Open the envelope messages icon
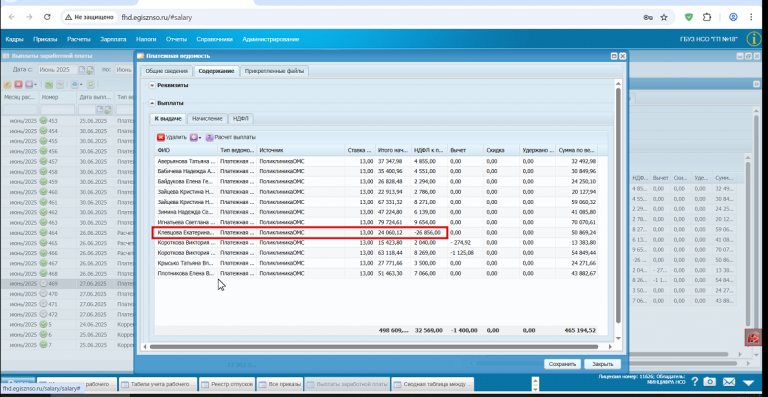The height and width of the screenshot is (397, 768). coord(729,382)
